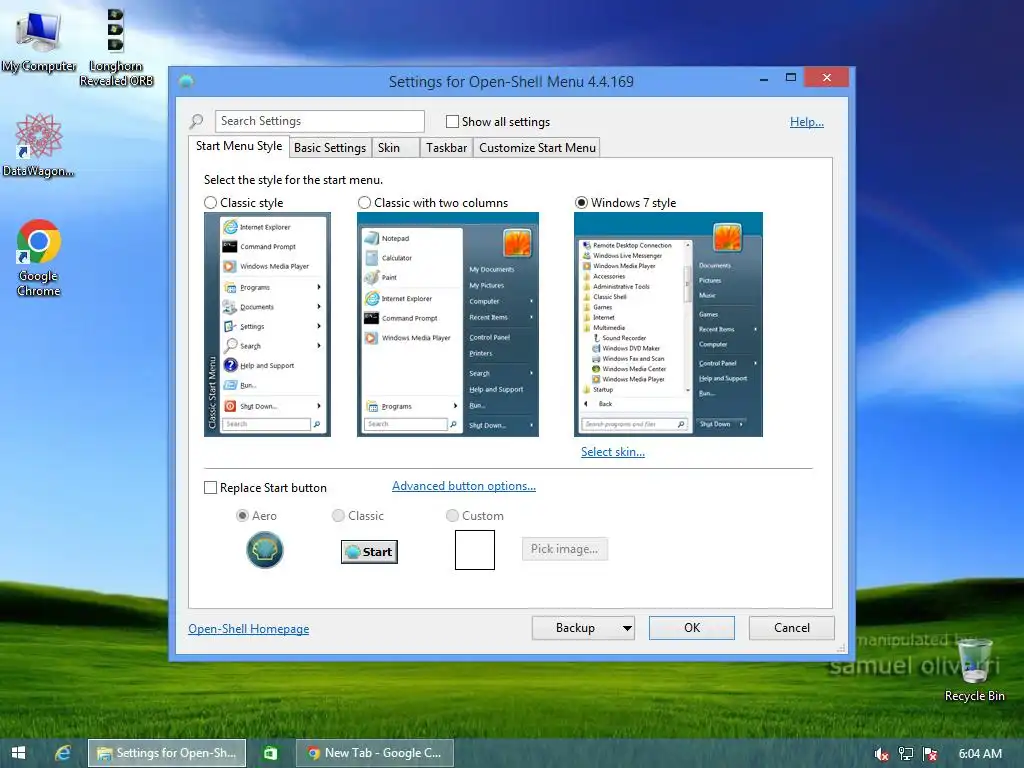Click the Action Center flag tray icon

point(930,754)
